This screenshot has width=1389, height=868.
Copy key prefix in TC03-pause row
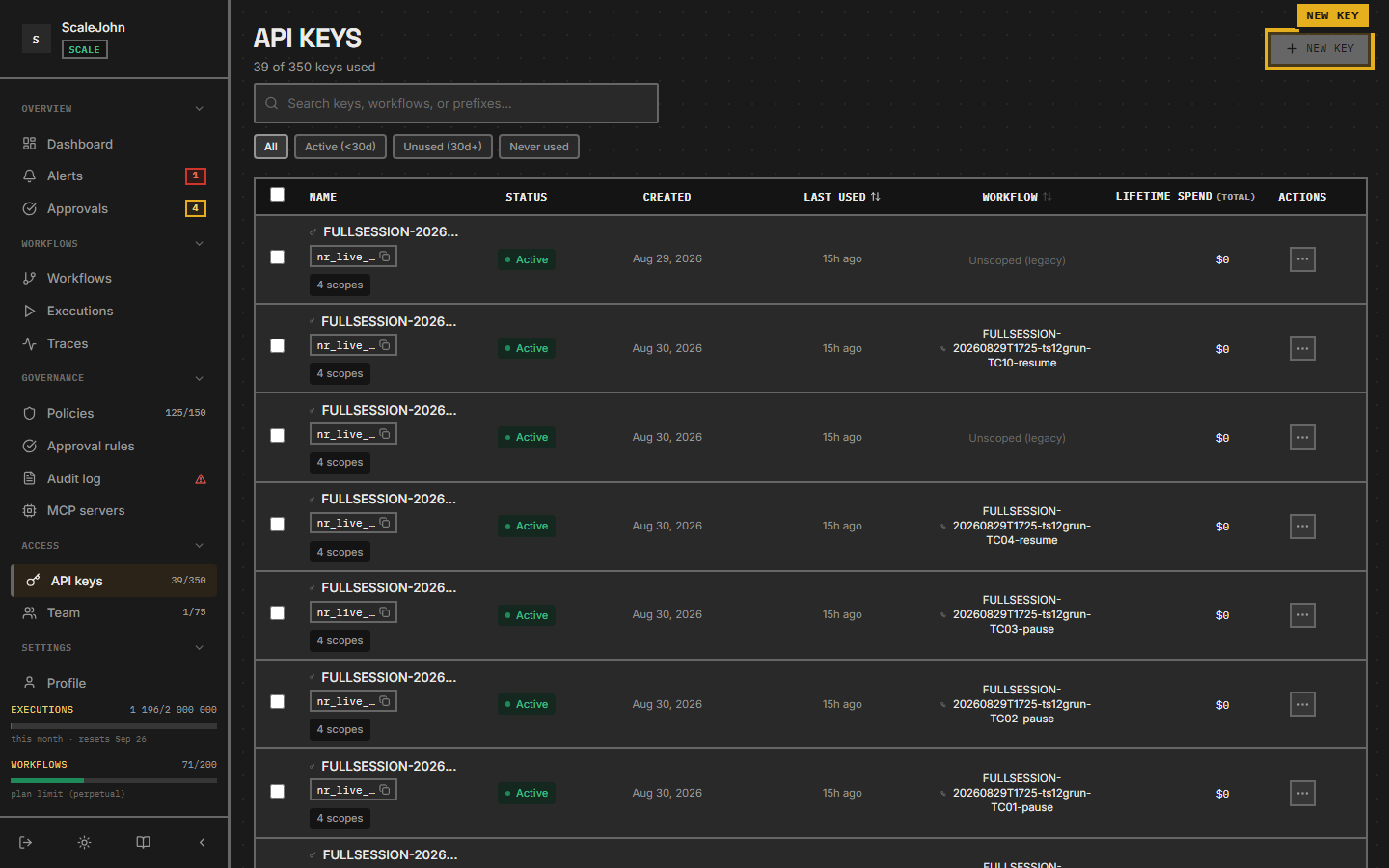point(385,612)
